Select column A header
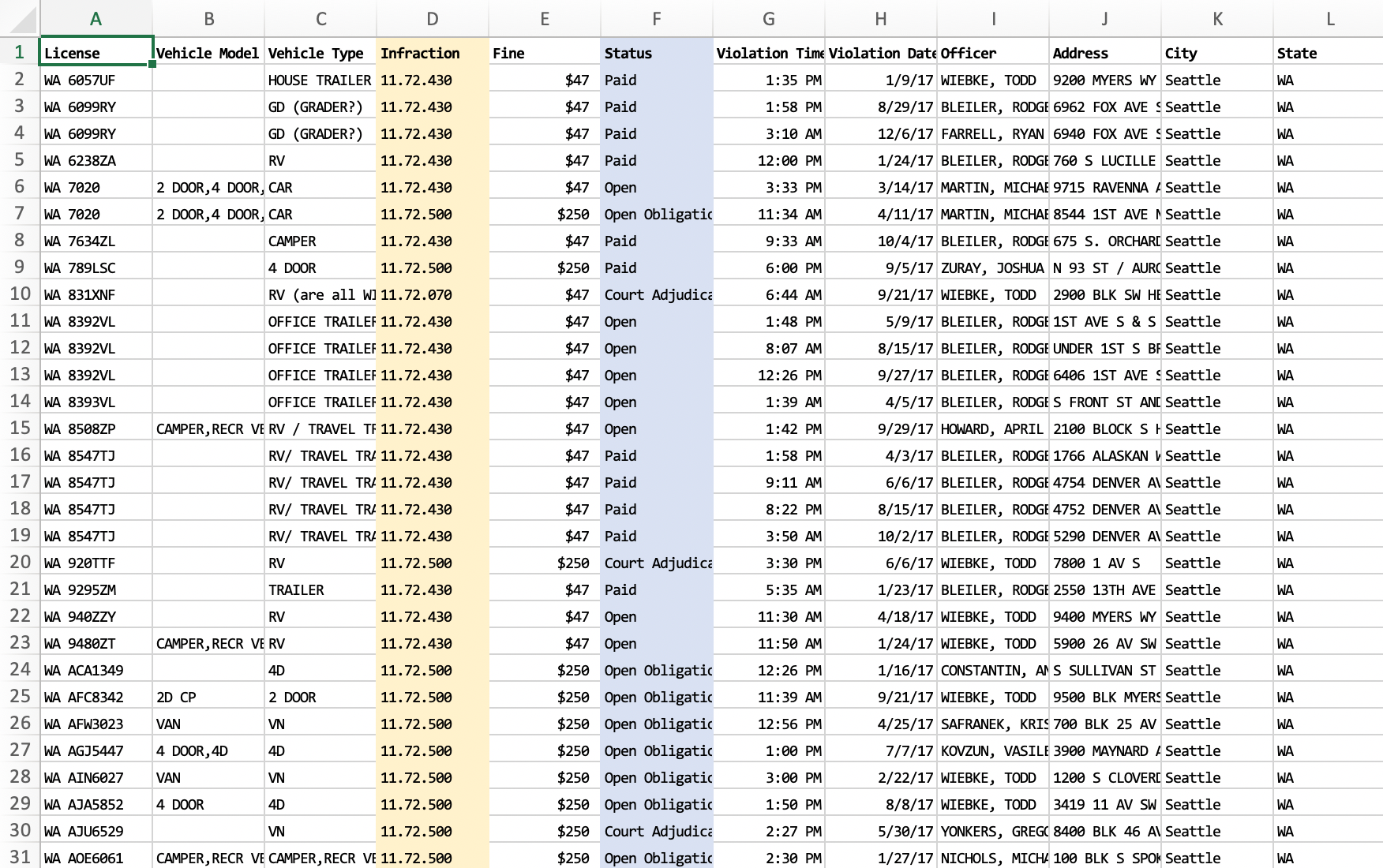The width and height of the screenshot is (1383, 868). tap(96, 19)
